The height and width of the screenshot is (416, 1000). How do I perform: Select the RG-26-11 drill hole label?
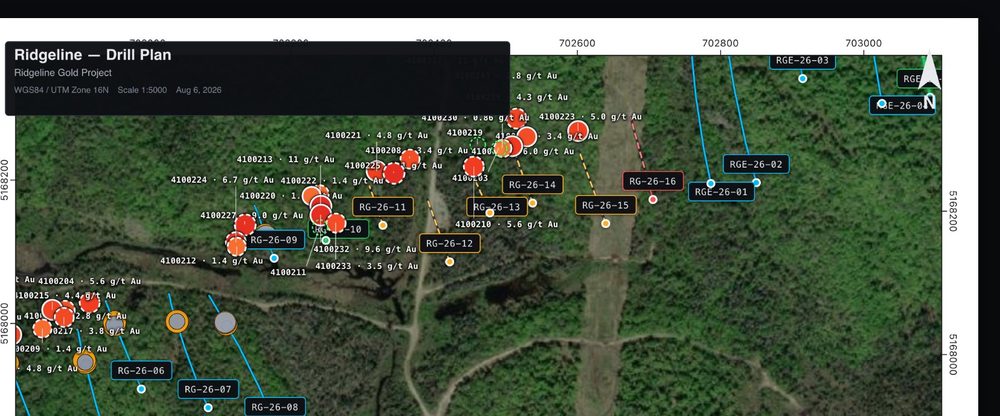tap(383, 207)
